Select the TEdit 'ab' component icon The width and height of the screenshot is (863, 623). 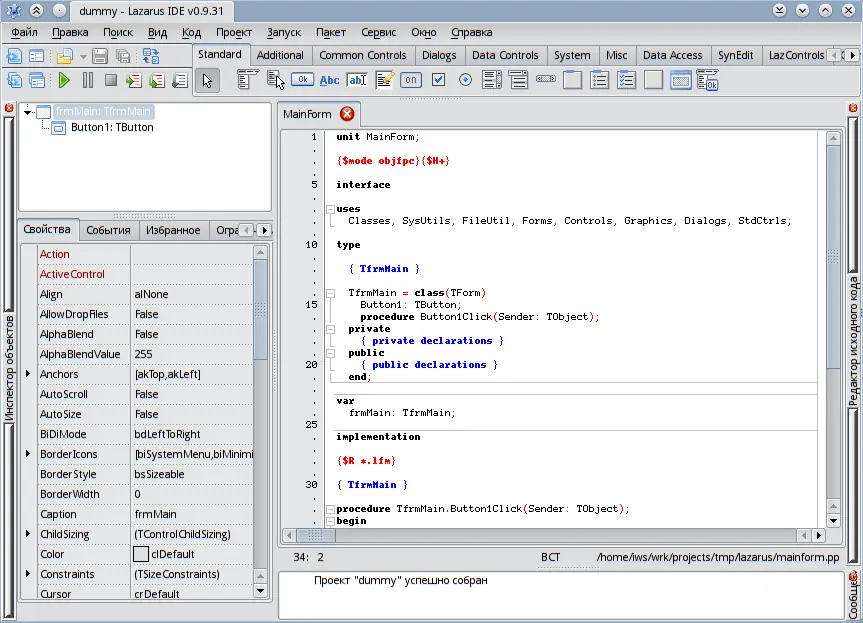coord(357,80)
